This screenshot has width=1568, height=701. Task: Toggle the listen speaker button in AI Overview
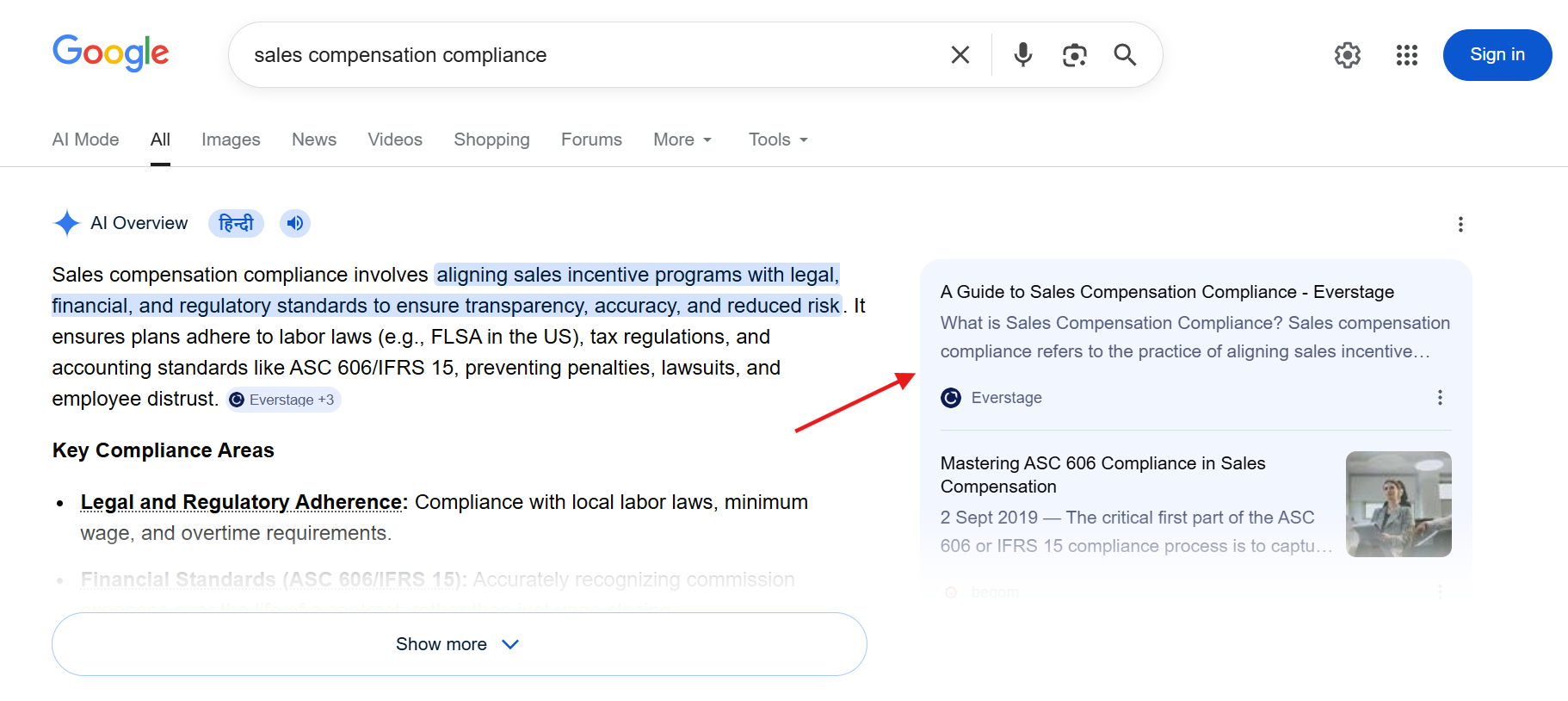[295, 224]
